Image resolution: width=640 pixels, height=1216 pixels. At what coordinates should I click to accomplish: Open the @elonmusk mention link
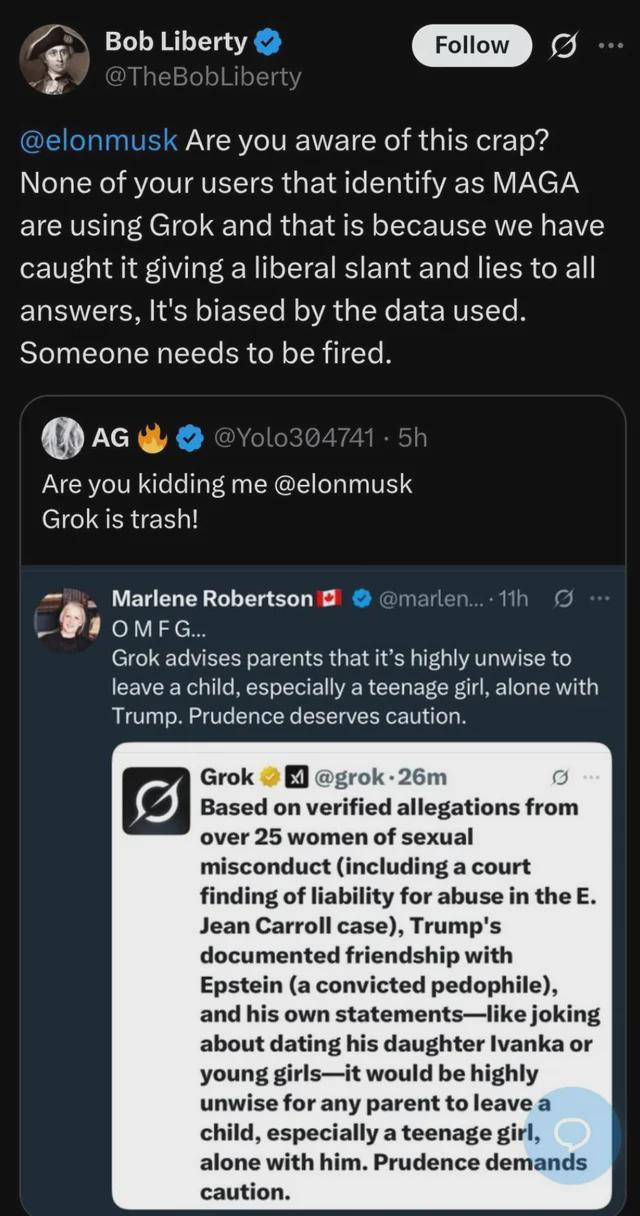(x=99, y=139)
